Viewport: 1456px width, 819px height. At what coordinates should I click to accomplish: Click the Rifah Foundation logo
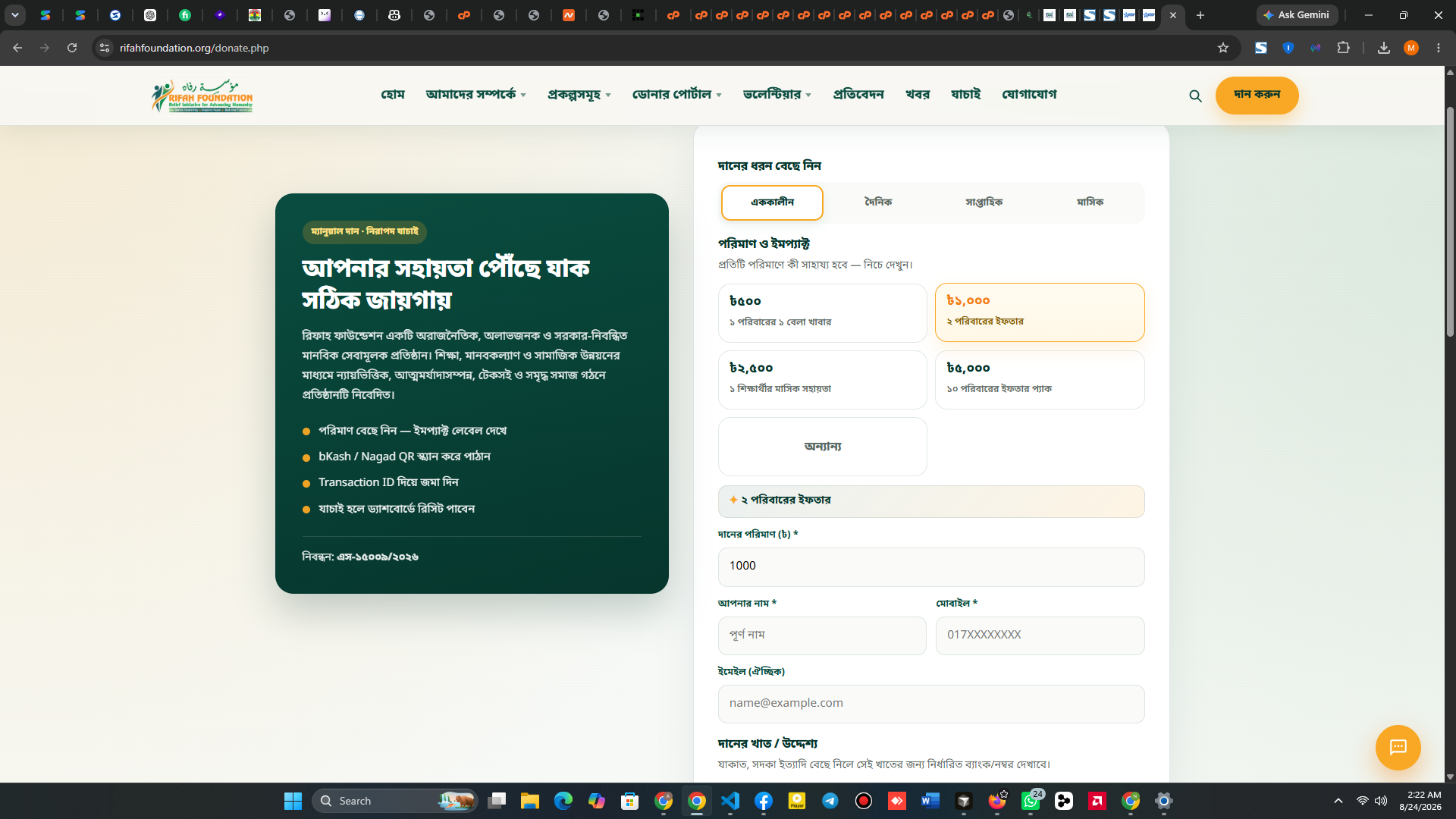tap(202, 96)
